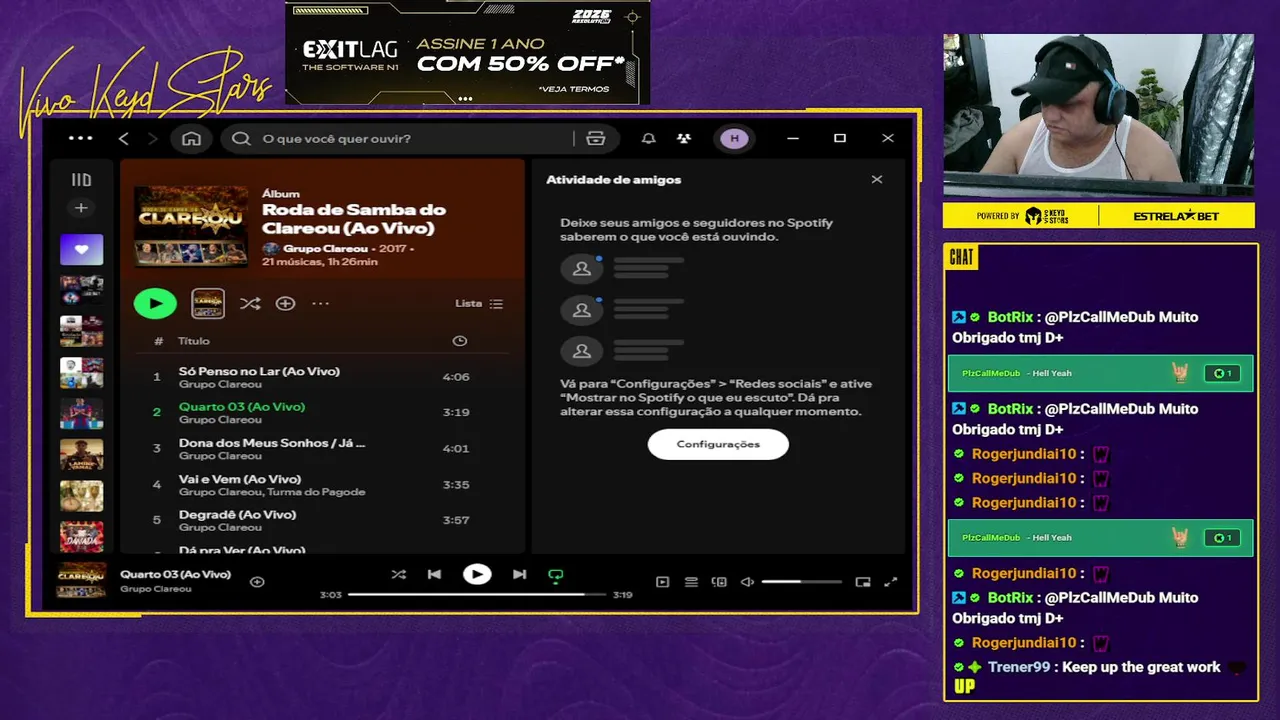Enable shuffle for the album
Screen dimensions: 1280x720
pyautogui.click(x=250, y=303)
